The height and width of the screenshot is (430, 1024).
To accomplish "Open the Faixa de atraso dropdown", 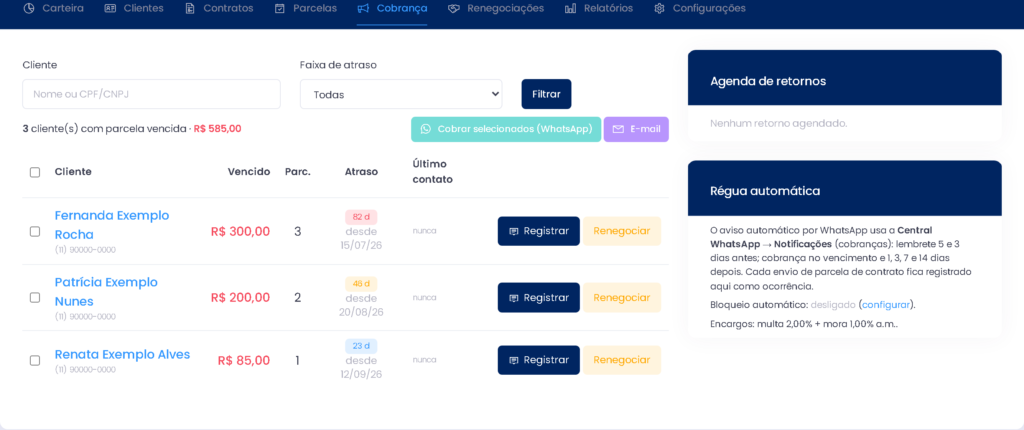I will coord(401,94).
